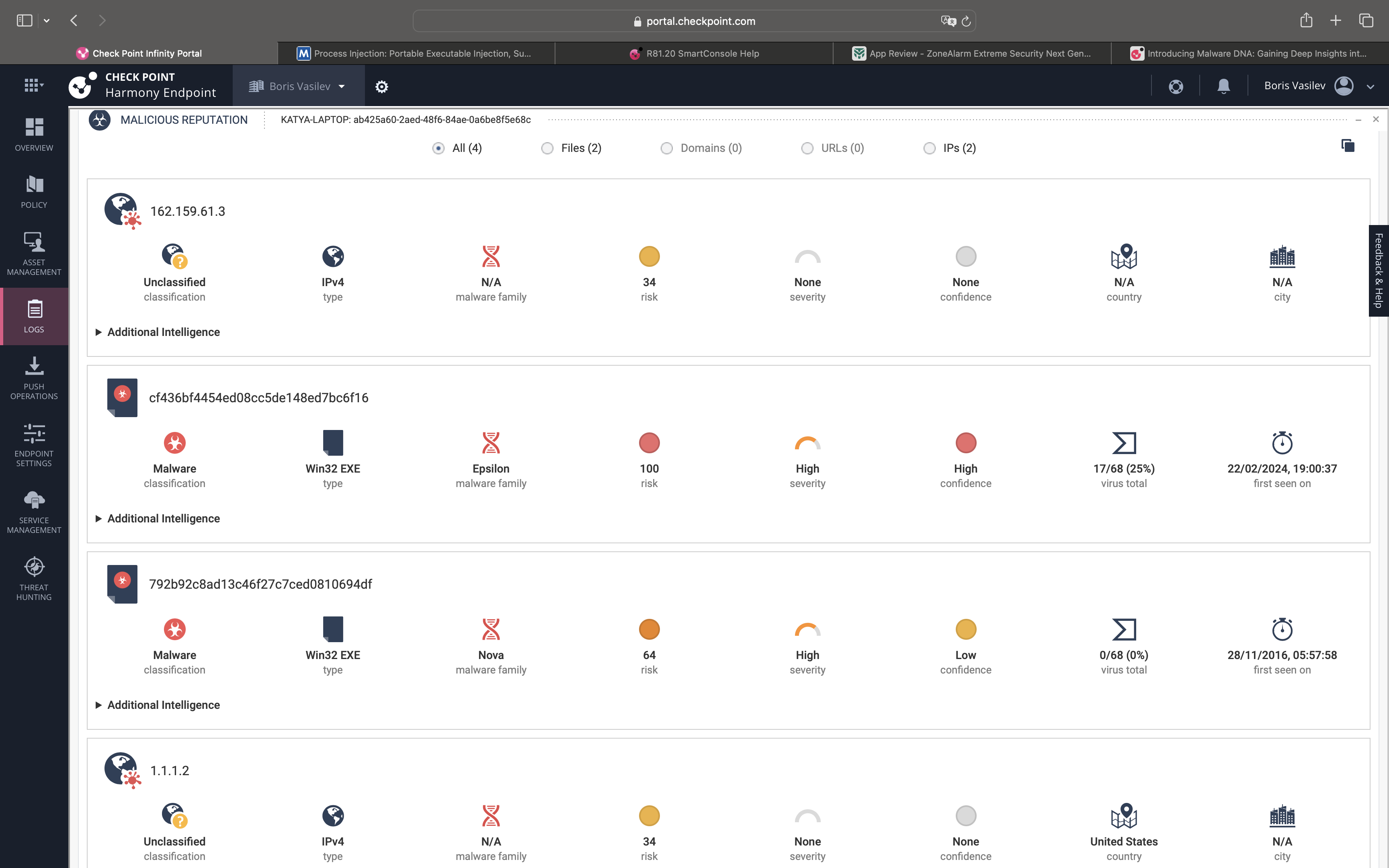Select the All (4) radio button
The height and width of the screenshot is (868, 1389).
(x=438, y=148)
